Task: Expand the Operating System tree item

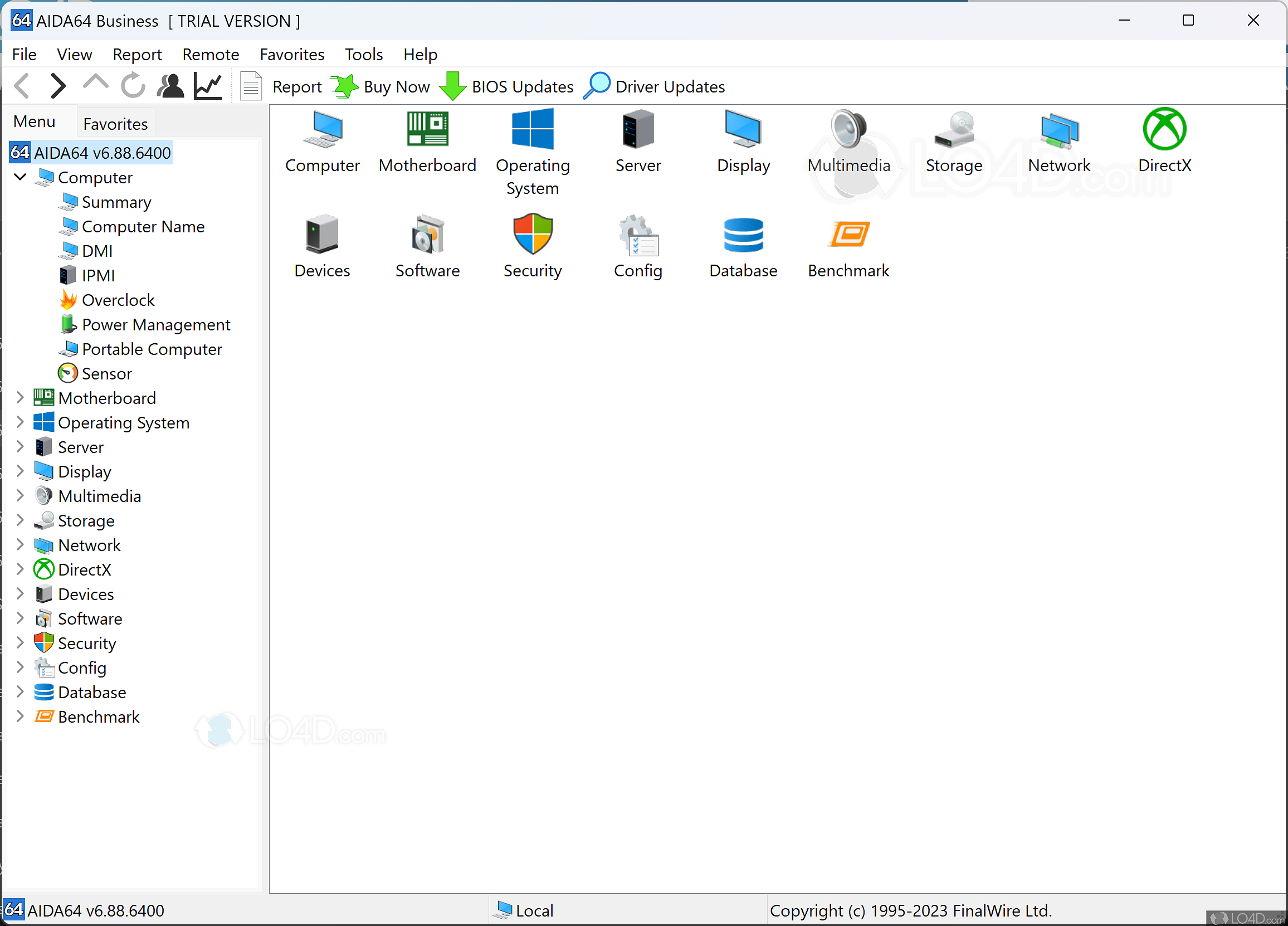Action: [22, 422]
